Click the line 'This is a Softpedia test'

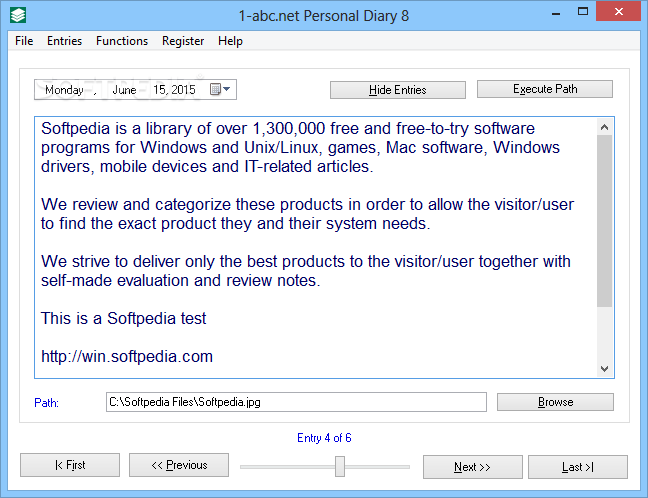123,318
